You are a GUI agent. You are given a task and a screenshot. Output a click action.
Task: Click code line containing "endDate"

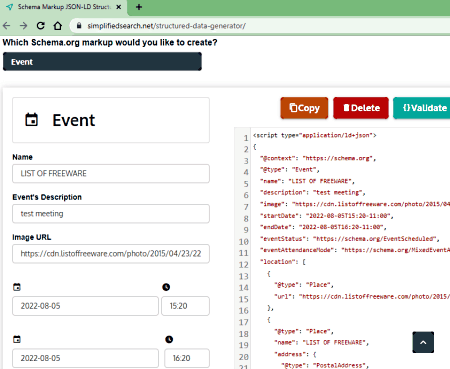[x=323, y=227]
